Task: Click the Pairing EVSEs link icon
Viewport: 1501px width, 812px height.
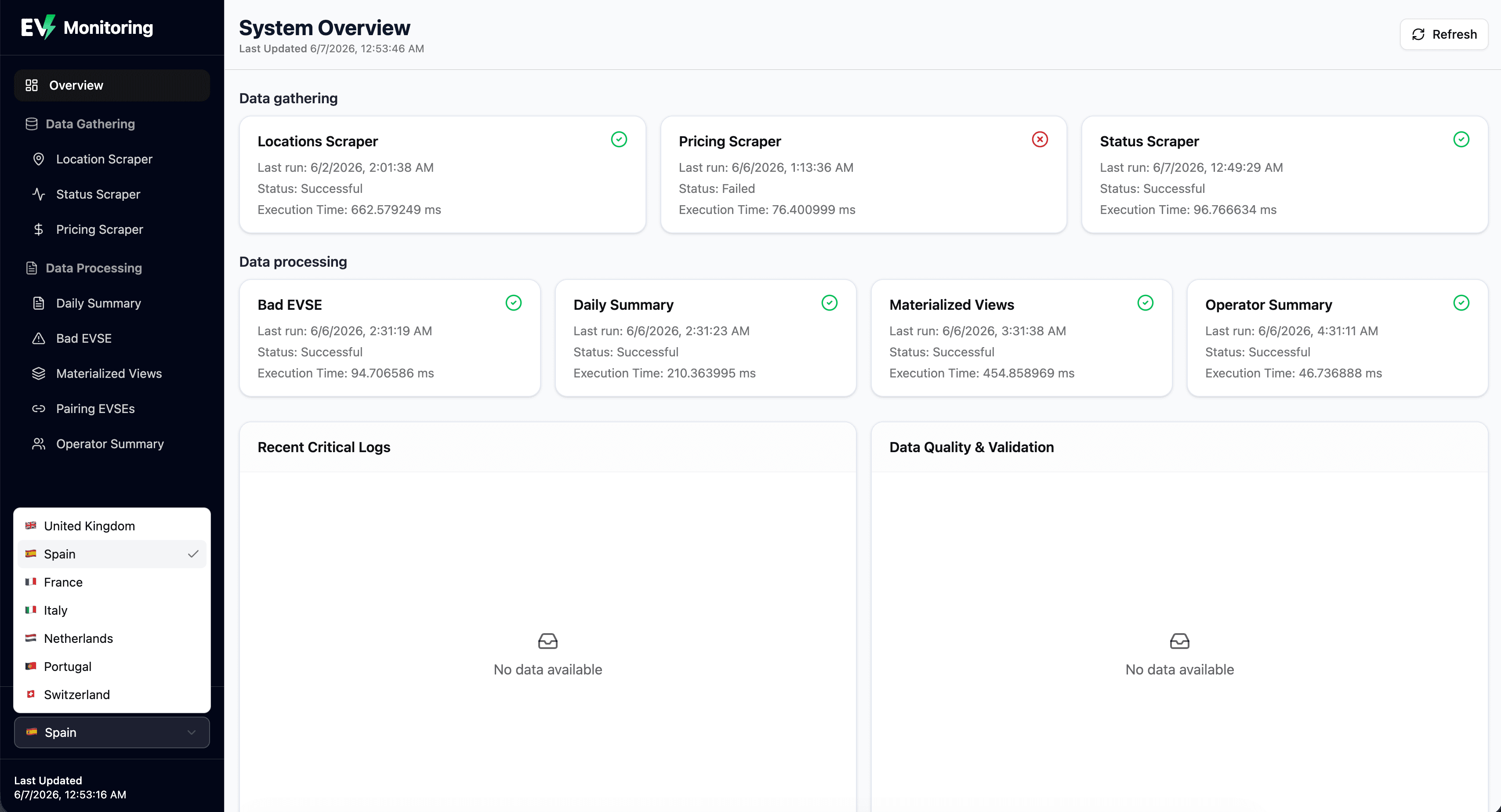Action: 39,409
